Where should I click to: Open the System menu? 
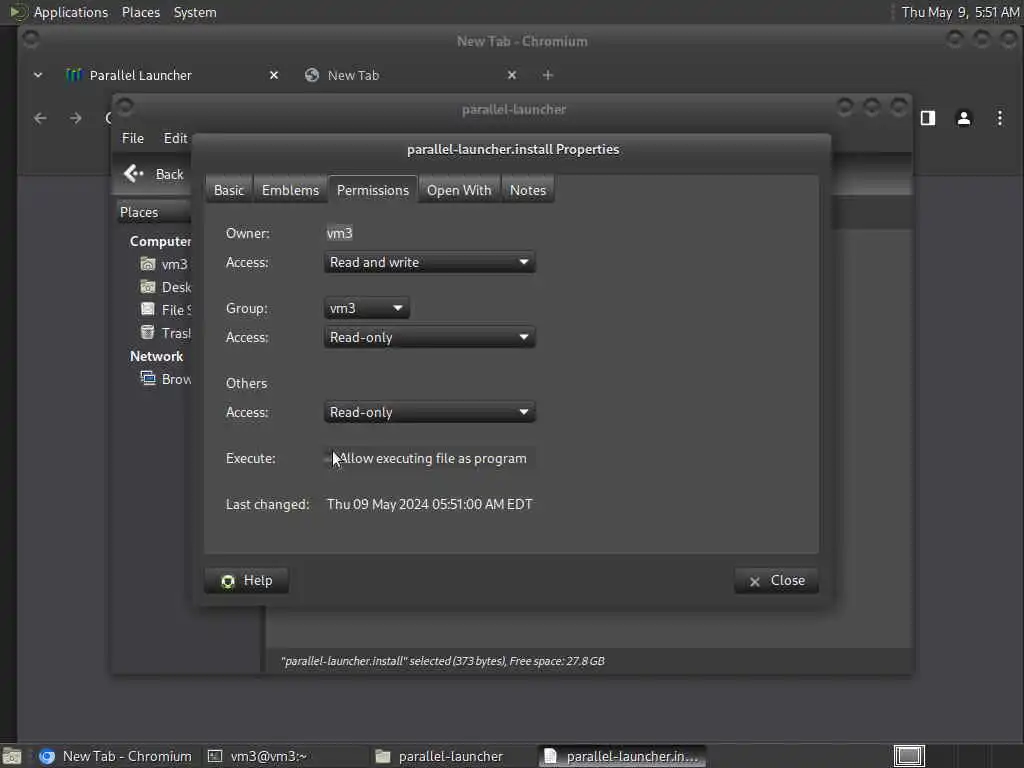point(195,12)
